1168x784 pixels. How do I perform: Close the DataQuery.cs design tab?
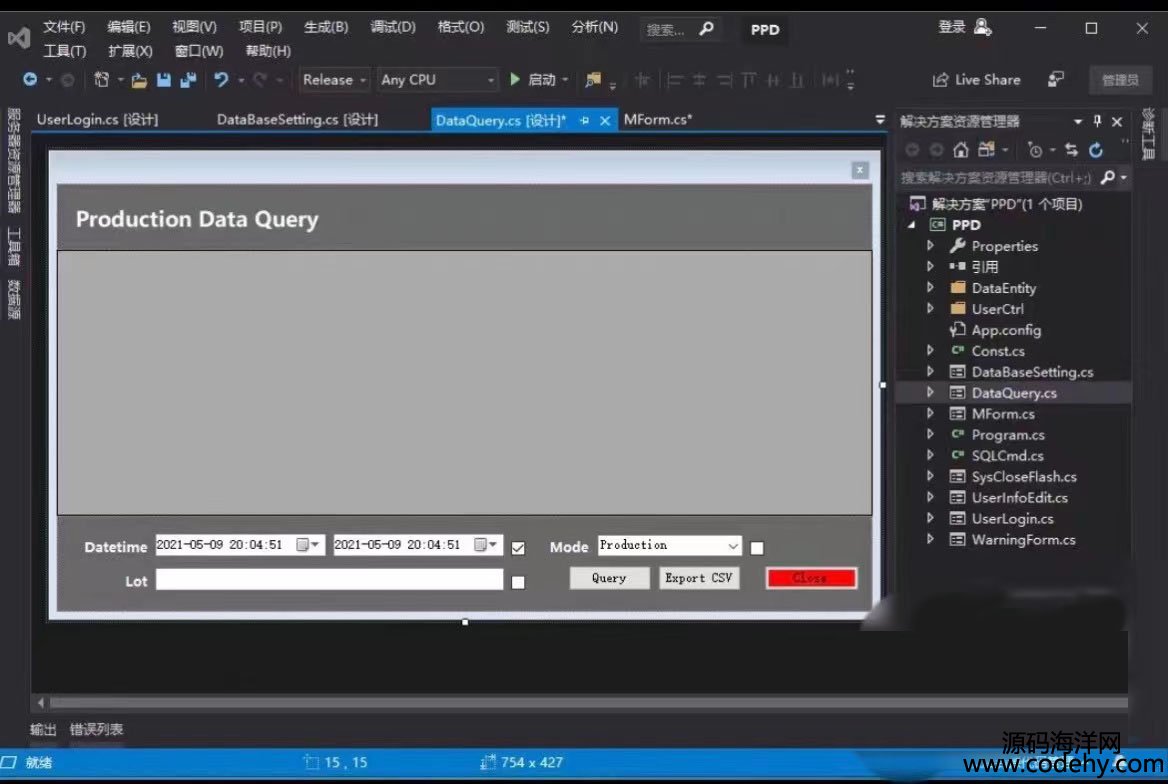tap(605, 120)
